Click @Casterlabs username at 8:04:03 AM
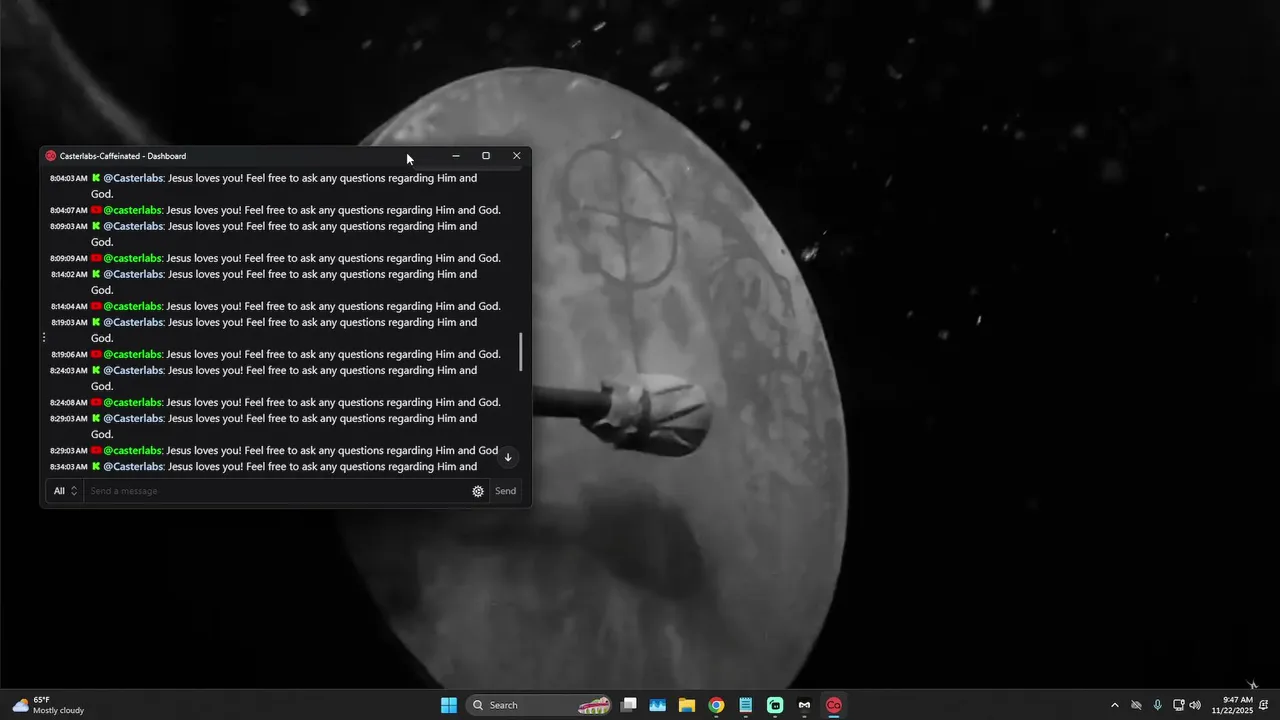Screen dimensions: 1280x720 point(133,178)
